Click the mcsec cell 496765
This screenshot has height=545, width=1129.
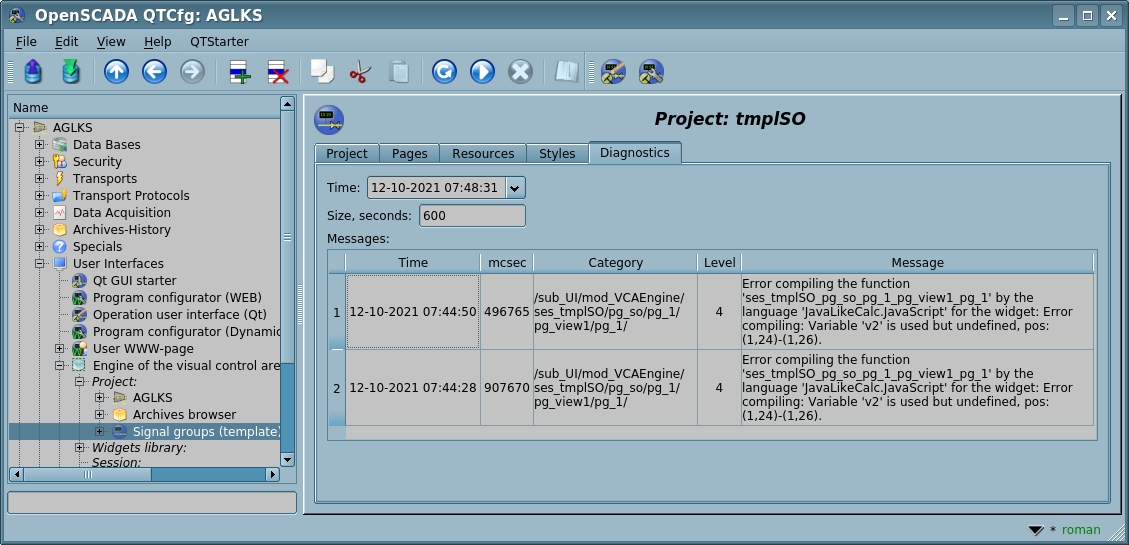[507, 312]
